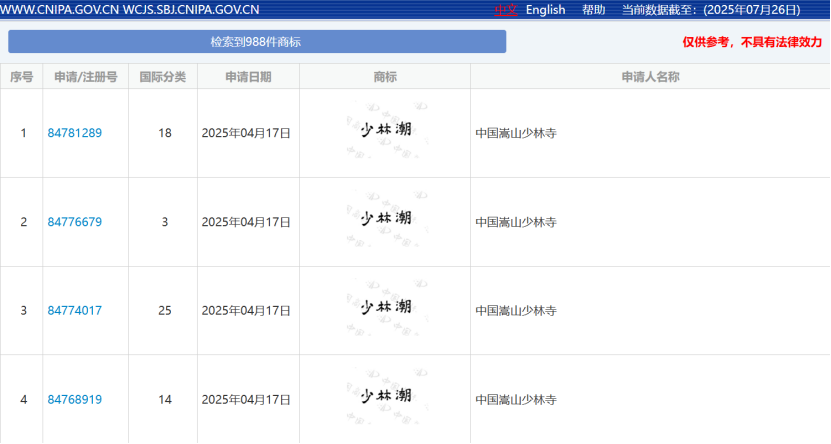Click applicant 中国嵩山少林寺 in row 84781289

tap(516, 133)
